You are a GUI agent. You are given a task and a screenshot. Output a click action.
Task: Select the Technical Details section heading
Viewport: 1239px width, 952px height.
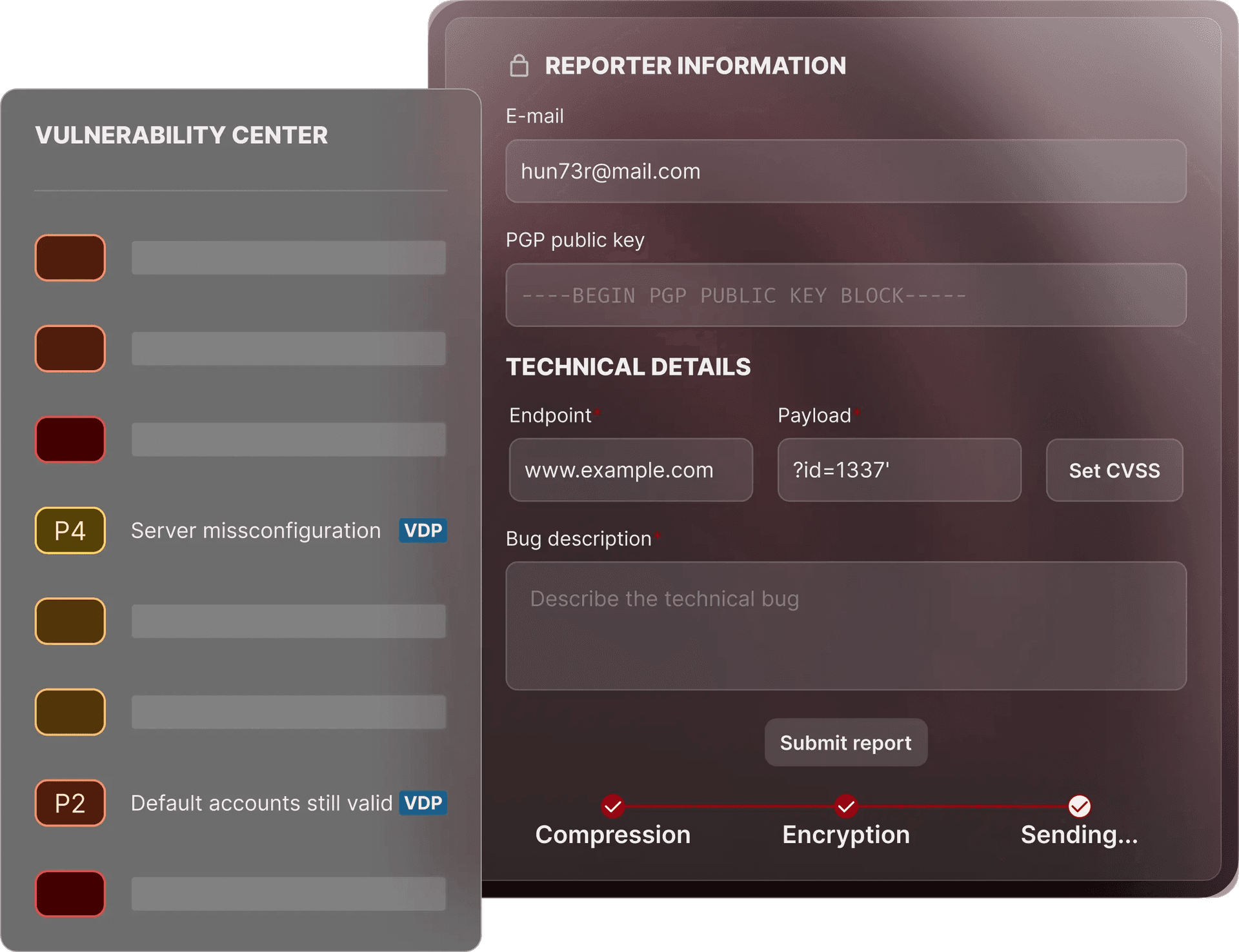coord(629,366)
